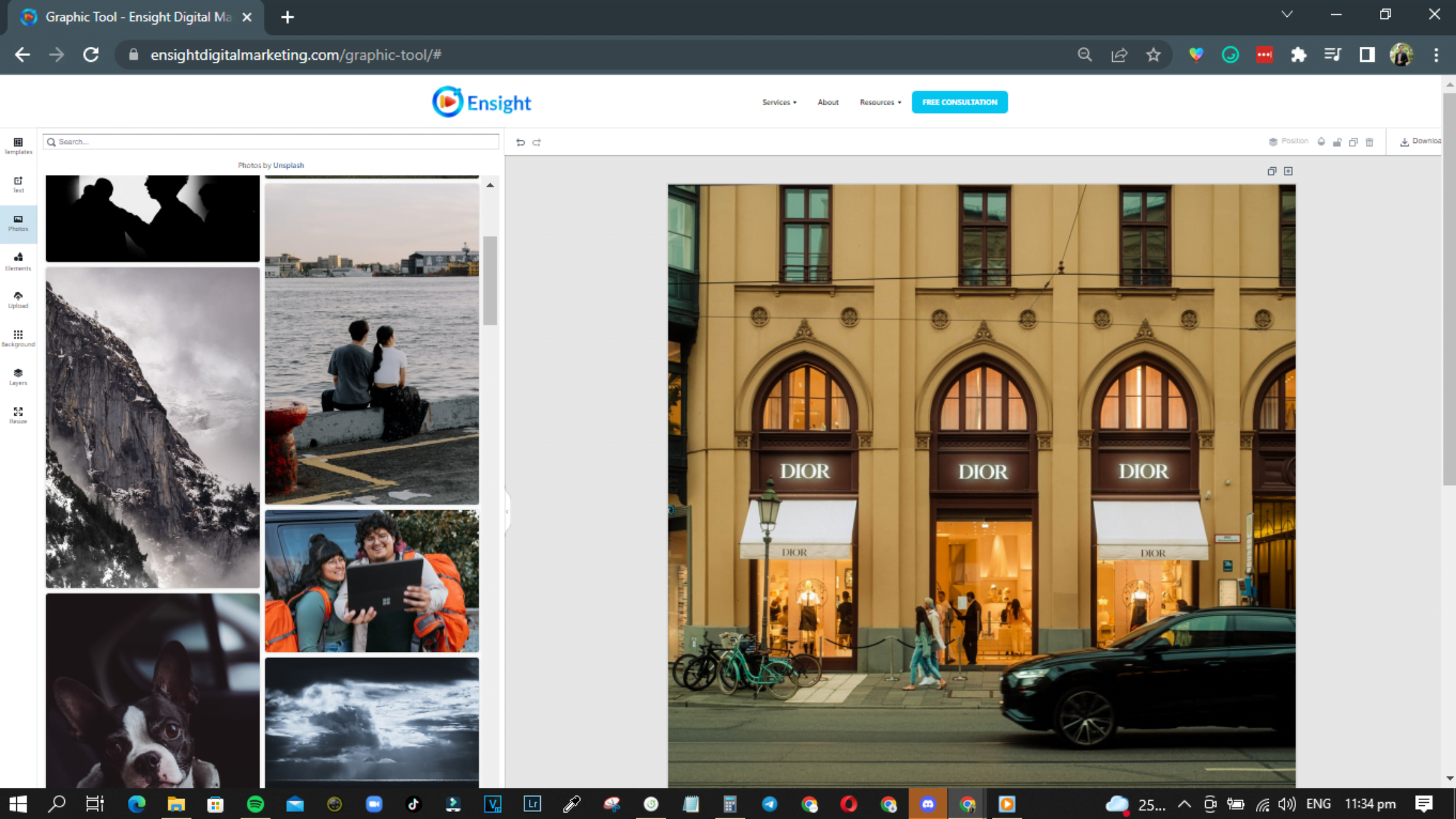Click the share page icon
This screenshot has height=819, width=1456.
(1119, 55)
